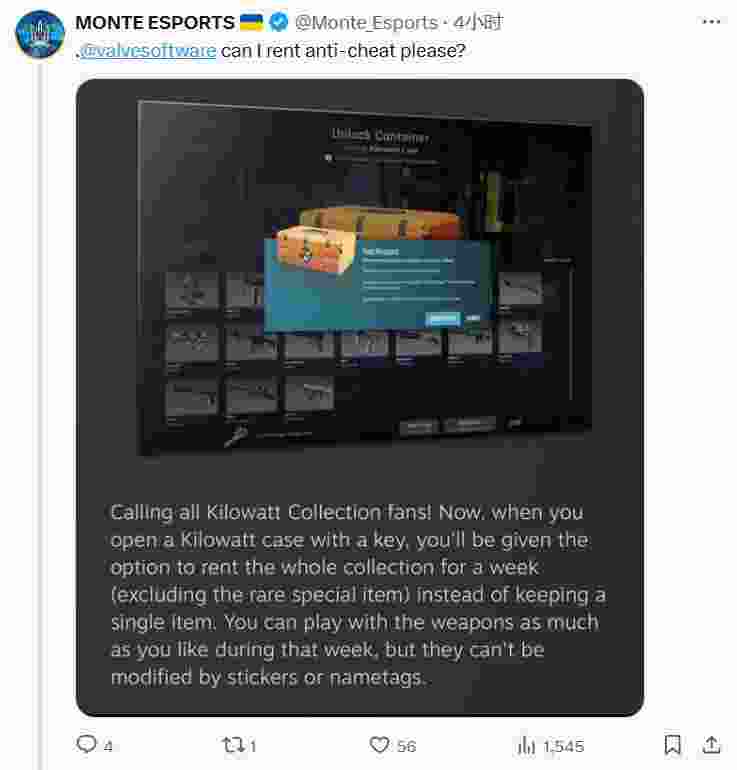The image size is (737, 770).
Task: Open the MONTE ESPORTS display name
Action: tap(155, 23)
